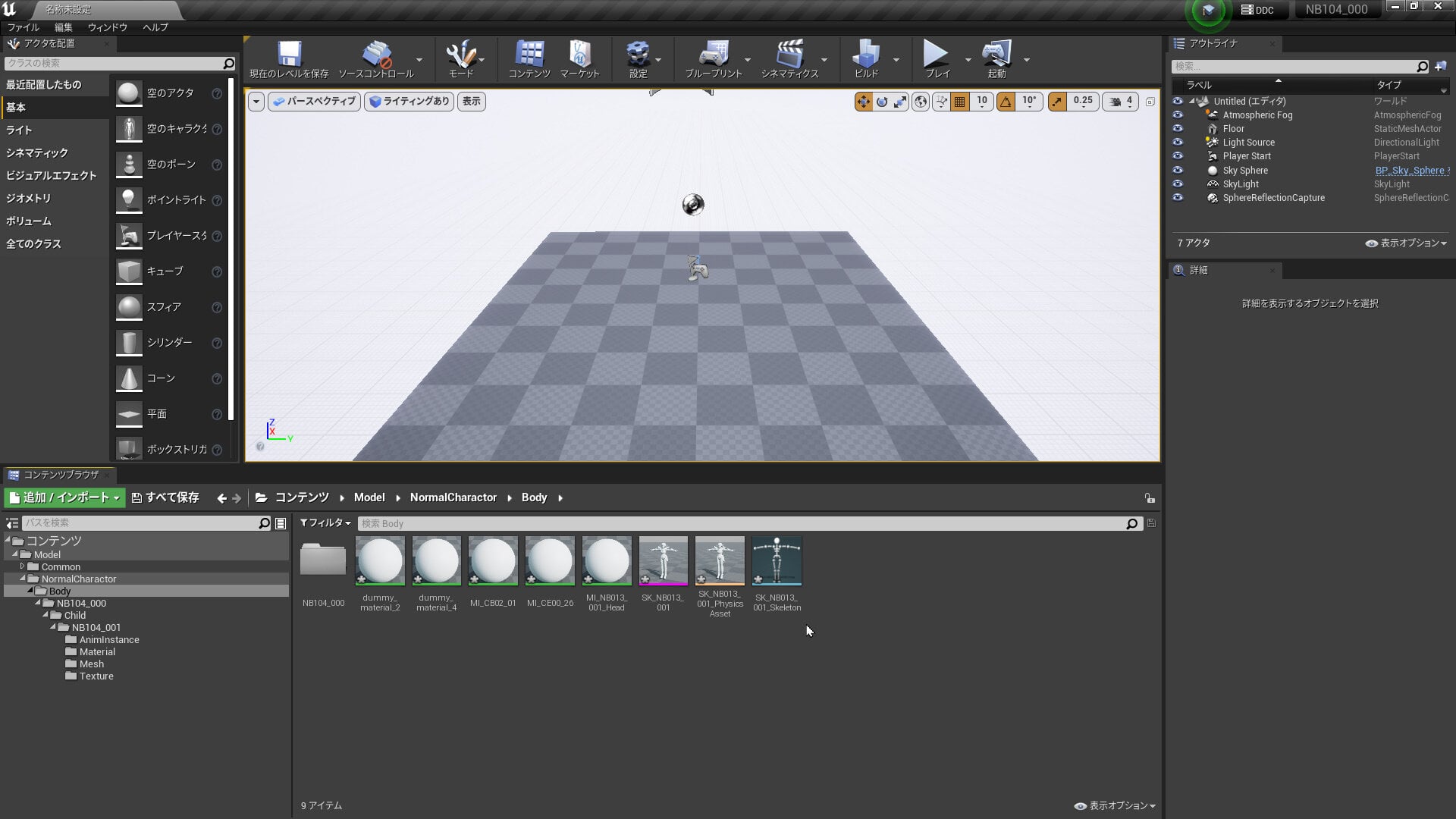
Task: Focus the Search Body asset field
Action: 743,524
